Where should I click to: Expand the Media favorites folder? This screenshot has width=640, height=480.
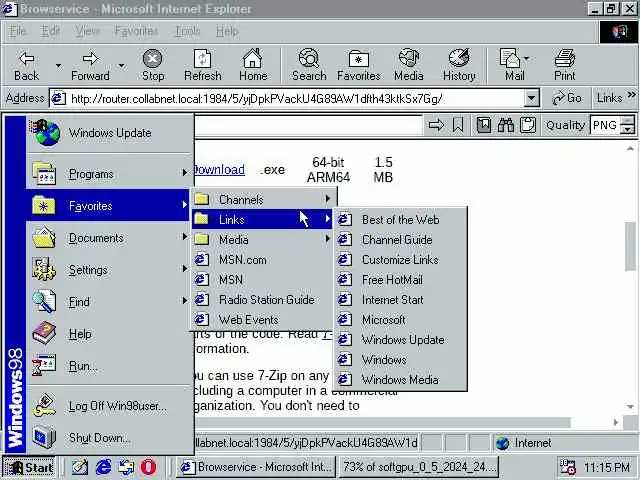262,240
